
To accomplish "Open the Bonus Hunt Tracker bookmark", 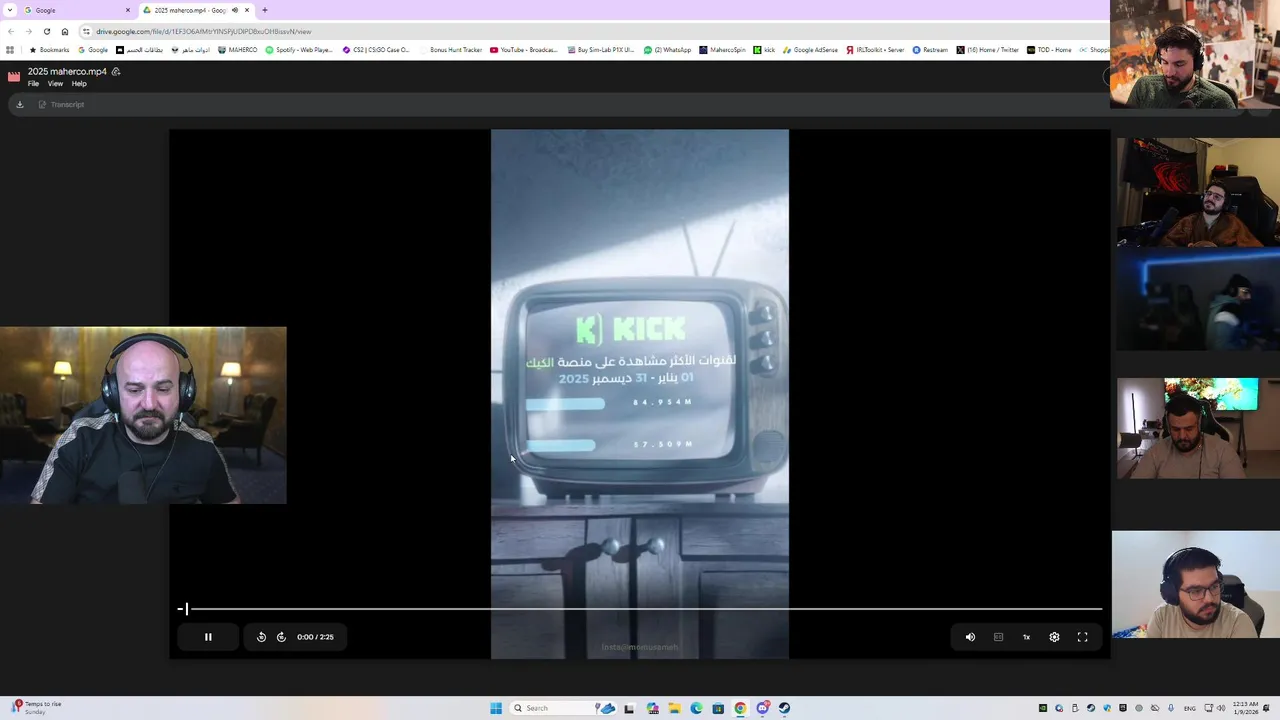I will (x=451, y=50).
